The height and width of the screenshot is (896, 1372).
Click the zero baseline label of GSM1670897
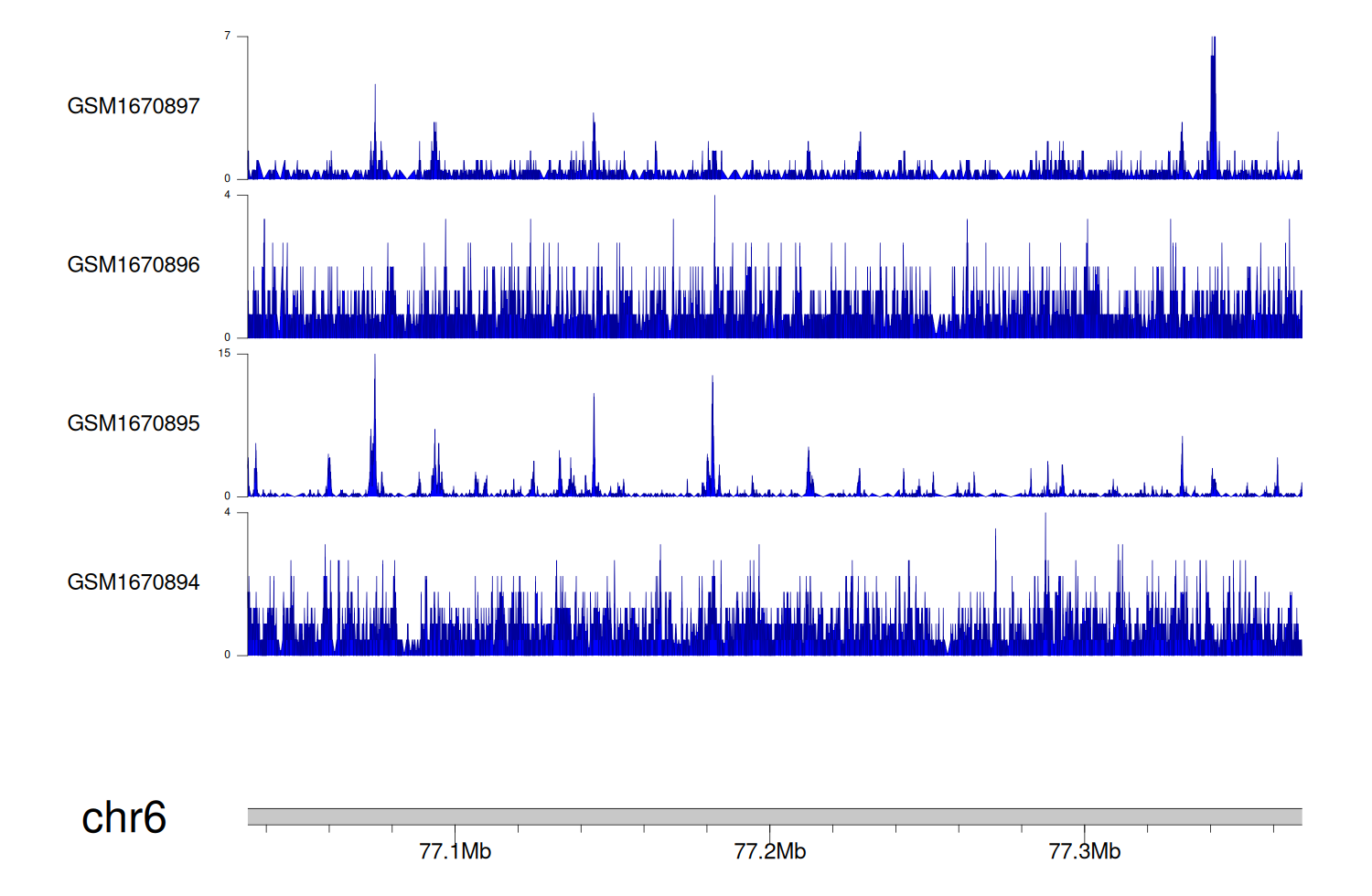(x=228, y=178)
